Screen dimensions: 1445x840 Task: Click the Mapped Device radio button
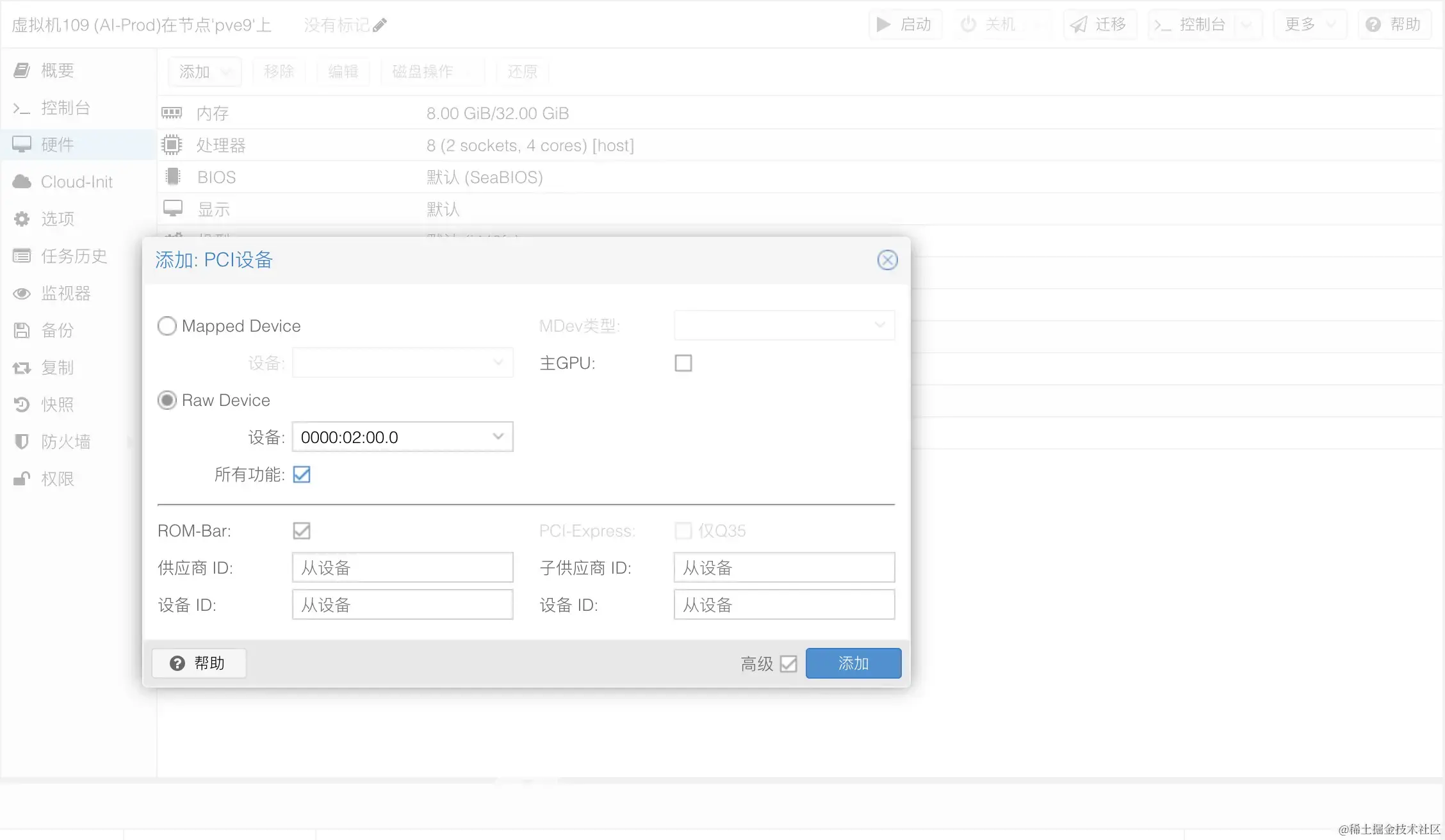167,325
